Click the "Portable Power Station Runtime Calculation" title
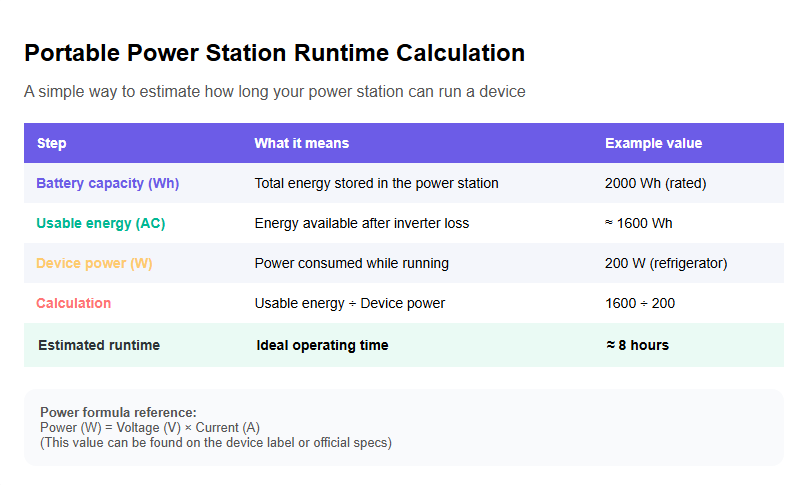The width and height of the screenshot is (804, 485). click(x=274, y=53)
